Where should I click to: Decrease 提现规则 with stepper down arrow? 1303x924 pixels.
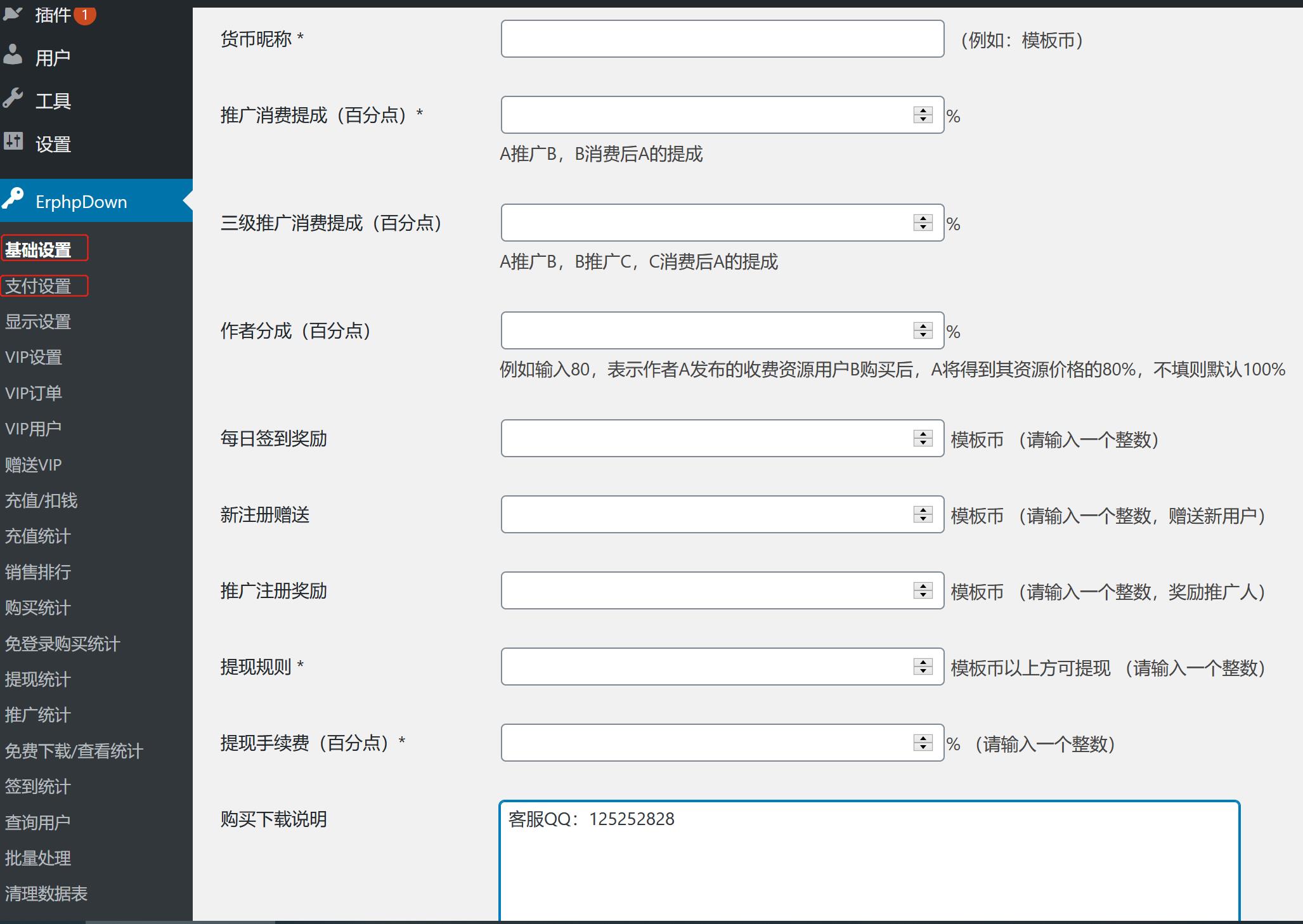pos(923,671)
